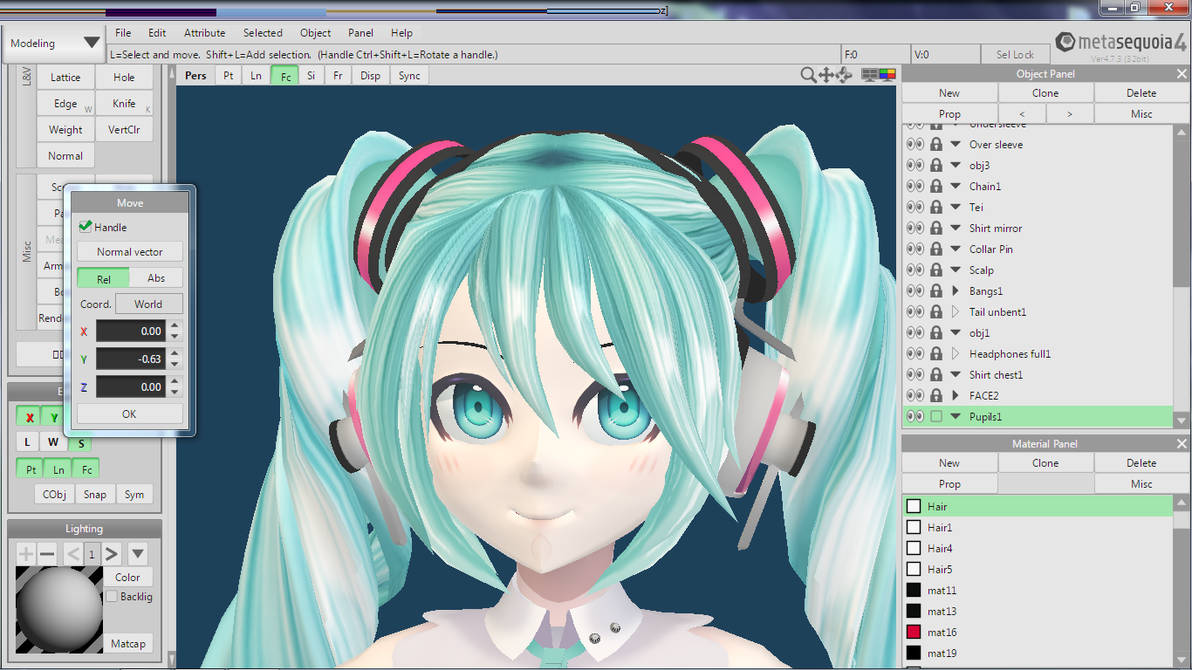Hide the Pupils1 object via eye icon

coord(915,416)
